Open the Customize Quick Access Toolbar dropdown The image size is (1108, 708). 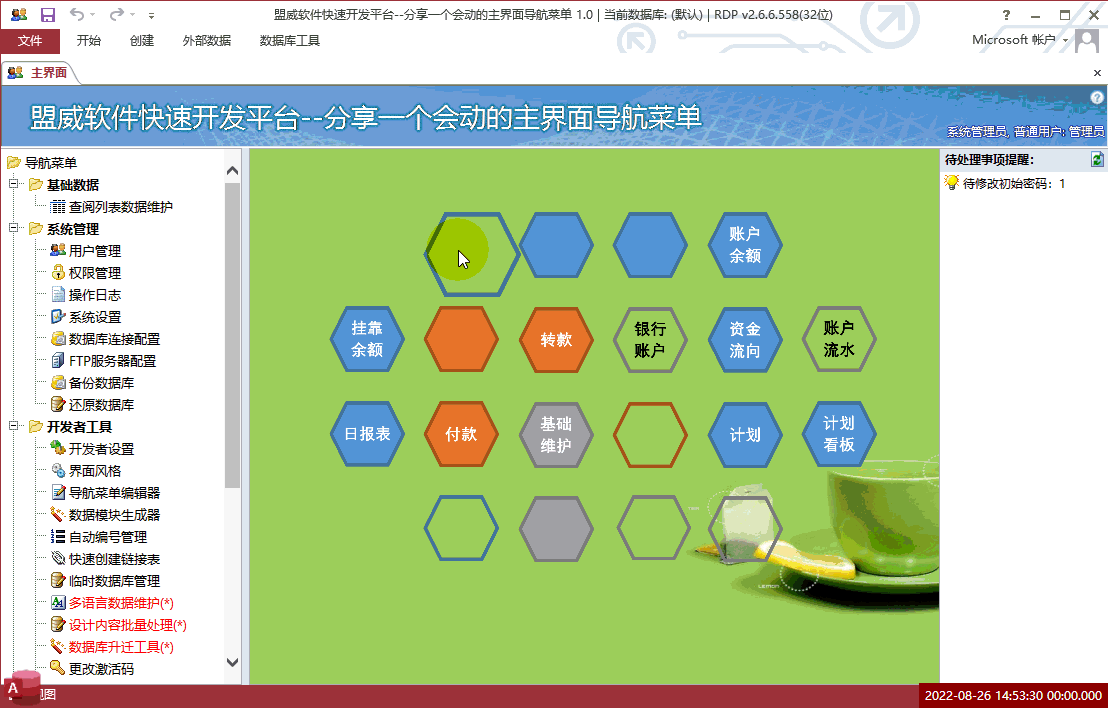pos(151,15)
